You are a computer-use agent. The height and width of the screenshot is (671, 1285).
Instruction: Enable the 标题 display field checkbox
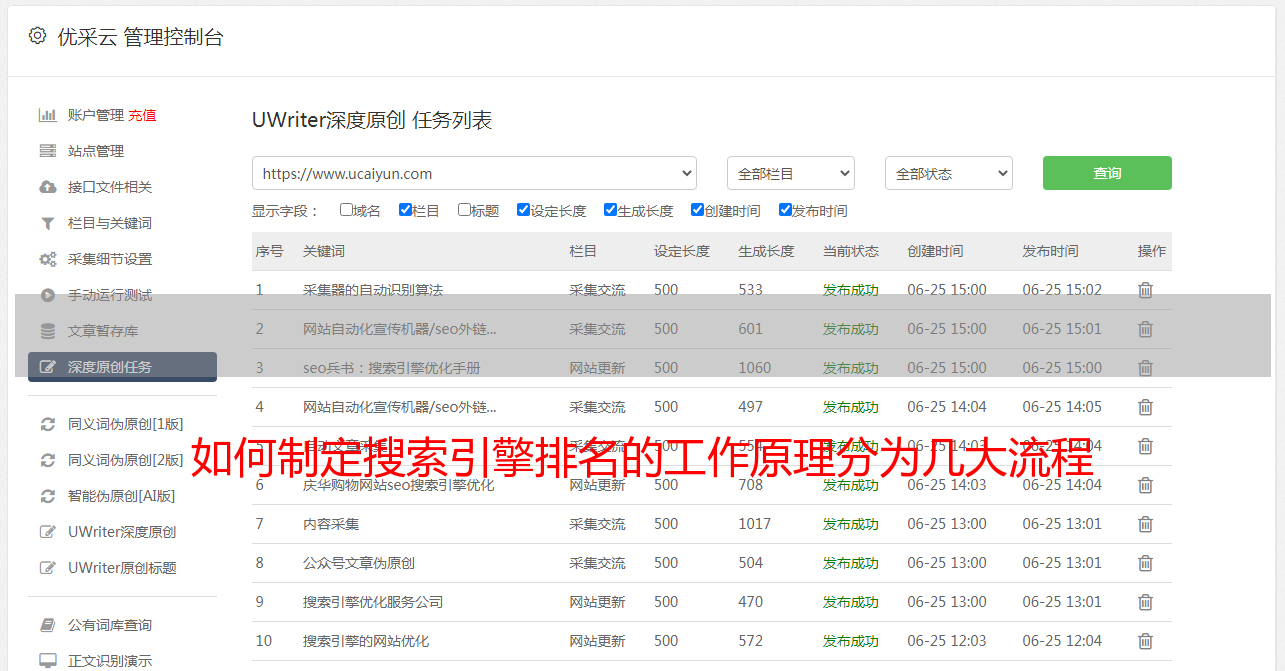464,210
